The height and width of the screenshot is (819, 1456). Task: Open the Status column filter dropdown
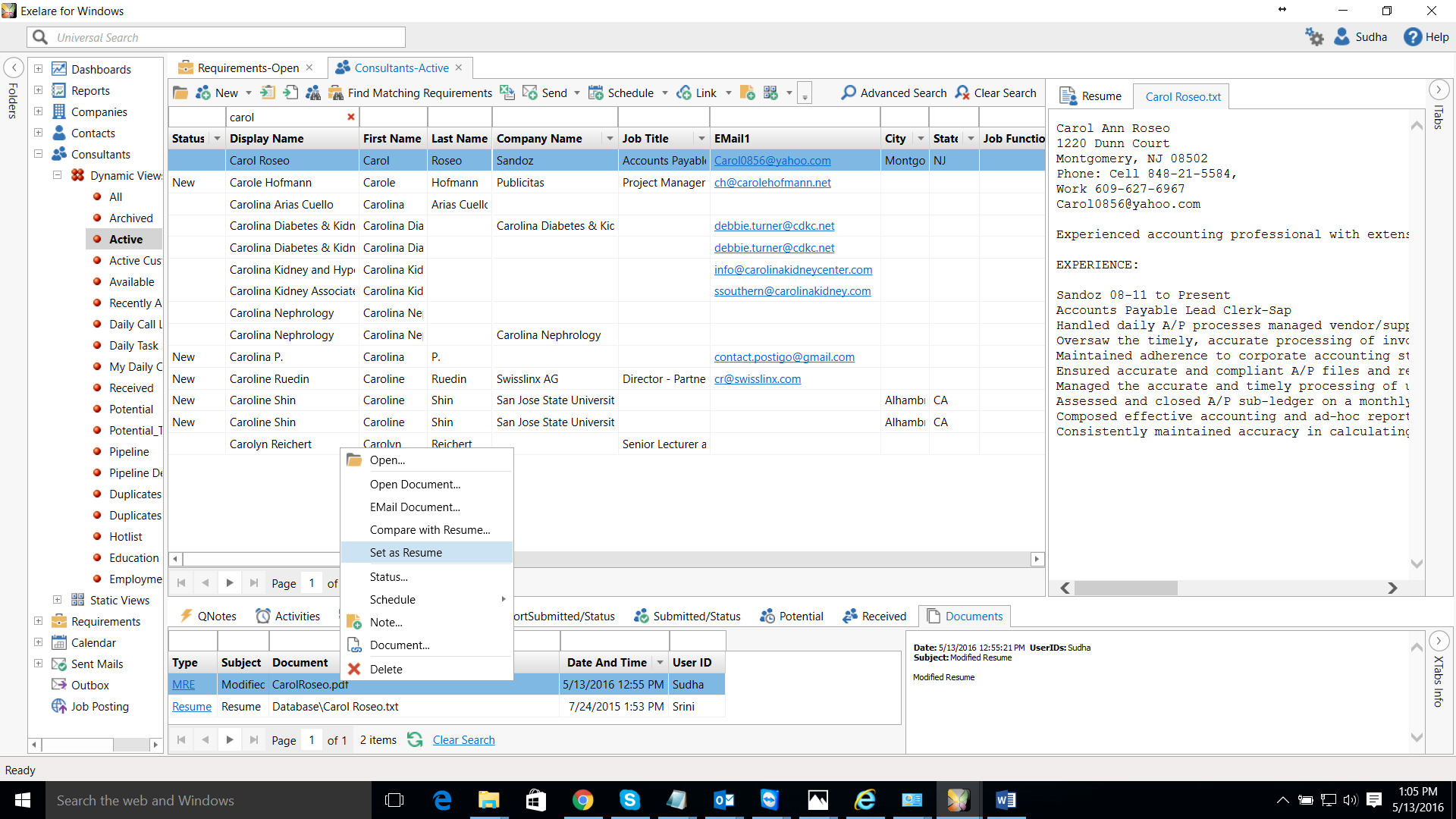[x=217, y=139]
